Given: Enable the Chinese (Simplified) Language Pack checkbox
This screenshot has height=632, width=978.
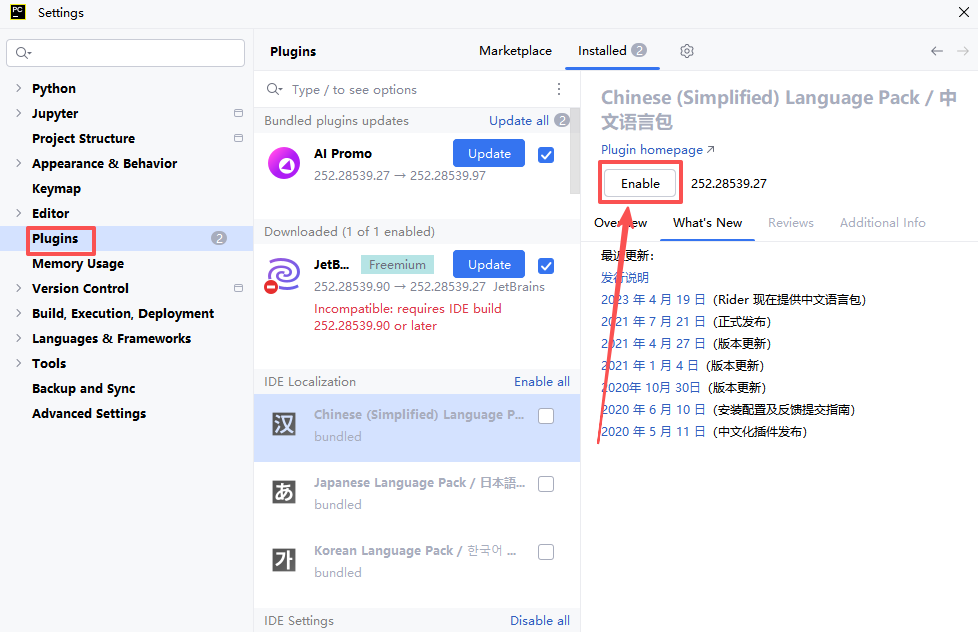Looking at the screenshot, I should [546, 416].
